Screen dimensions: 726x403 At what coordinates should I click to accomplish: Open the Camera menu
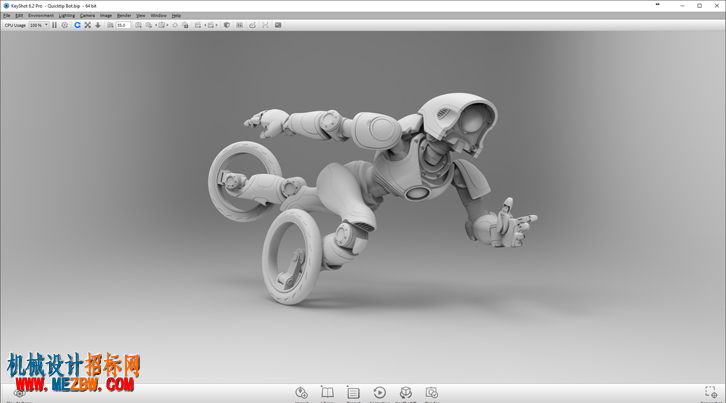click(87, 15)
